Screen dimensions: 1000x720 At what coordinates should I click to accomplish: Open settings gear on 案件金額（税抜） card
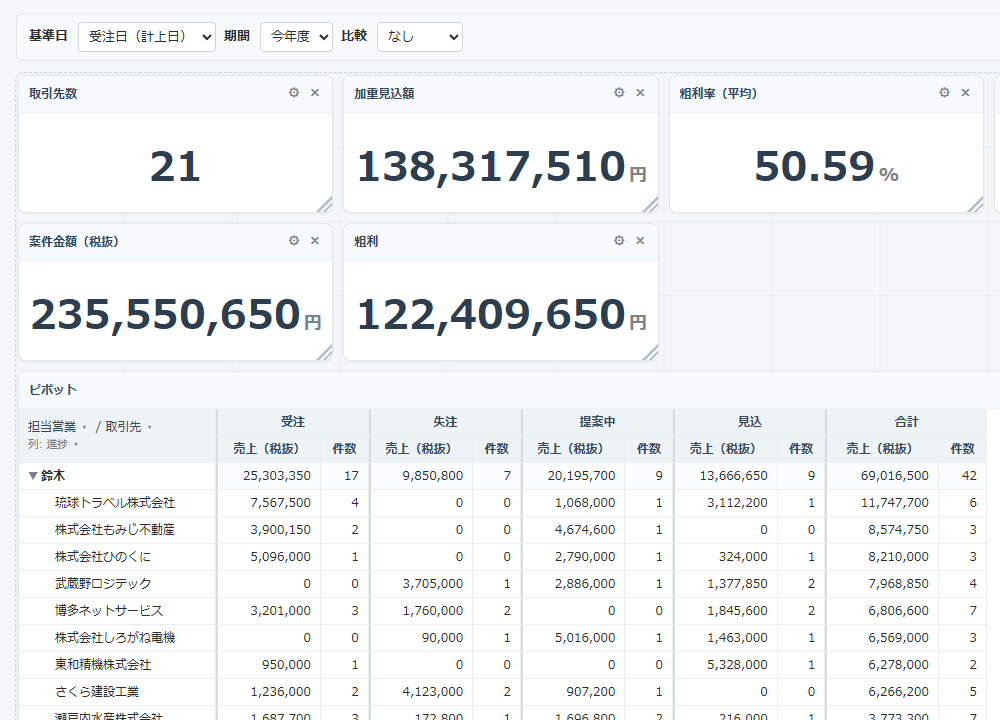click(293, 240)
